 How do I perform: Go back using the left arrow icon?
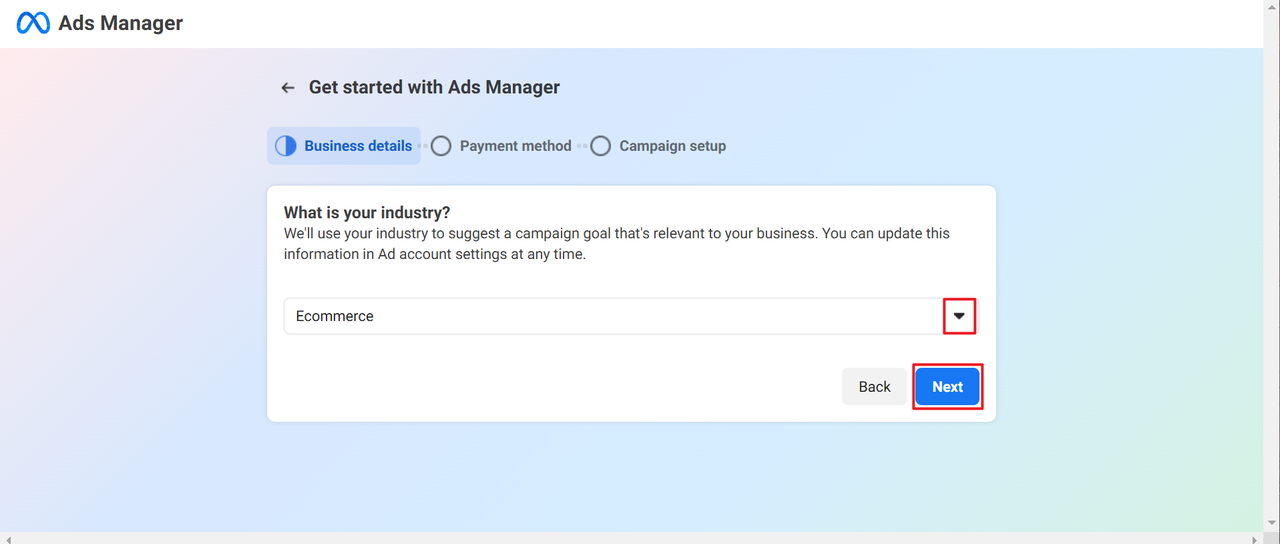(x=288, y=88)
